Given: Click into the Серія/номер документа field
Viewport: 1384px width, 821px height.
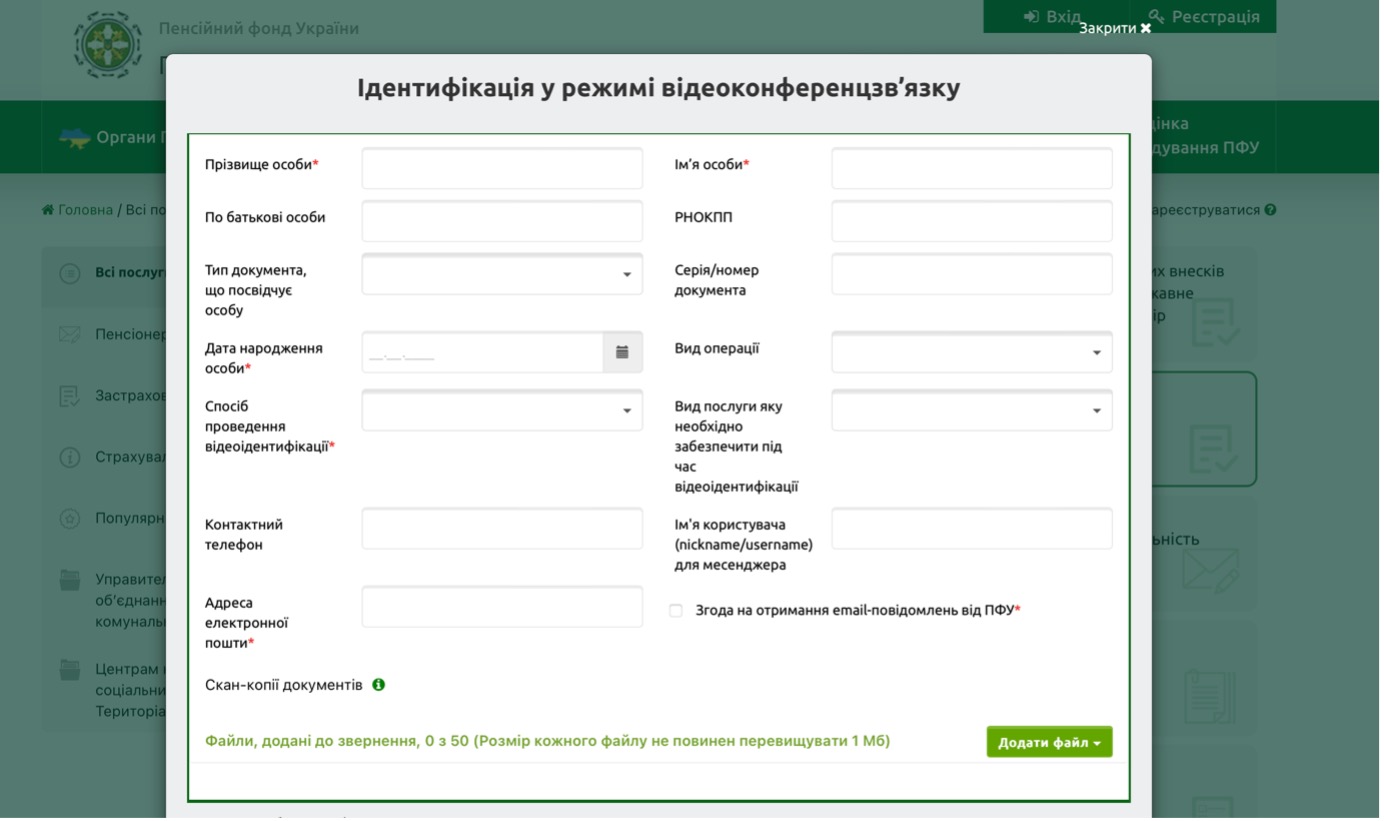Looking at the screenshot, I should (975, 275).
